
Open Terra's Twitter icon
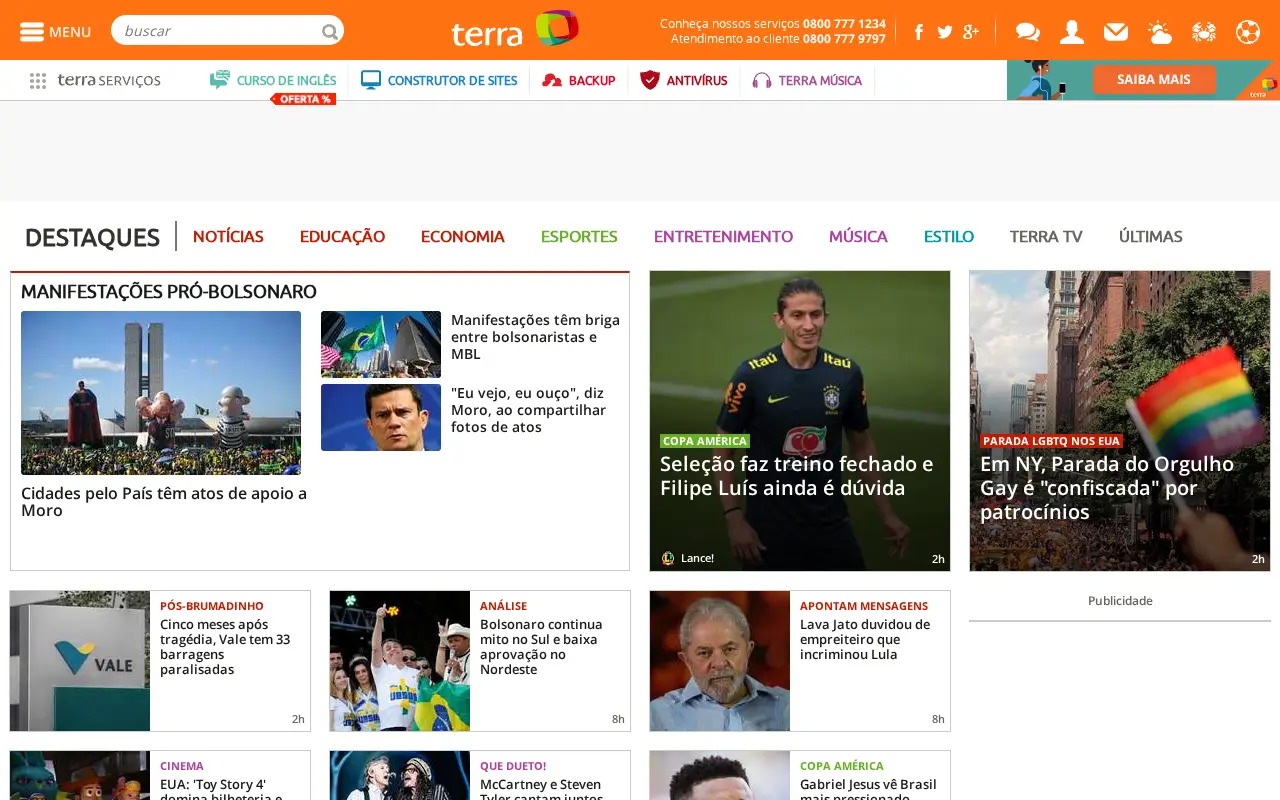tap(945, 32)
